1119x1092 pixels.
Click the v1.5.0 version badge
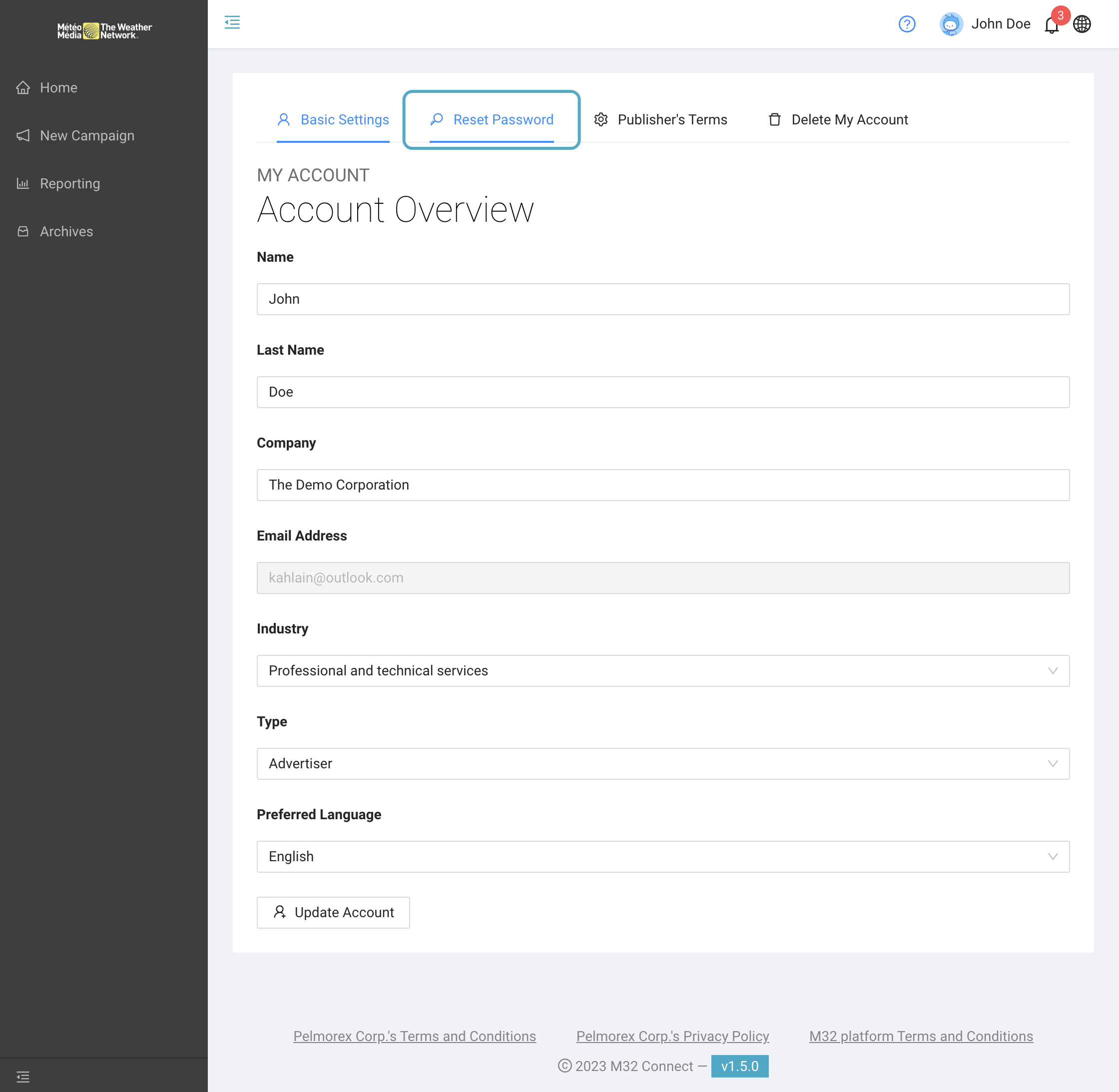coord(739,1066)
